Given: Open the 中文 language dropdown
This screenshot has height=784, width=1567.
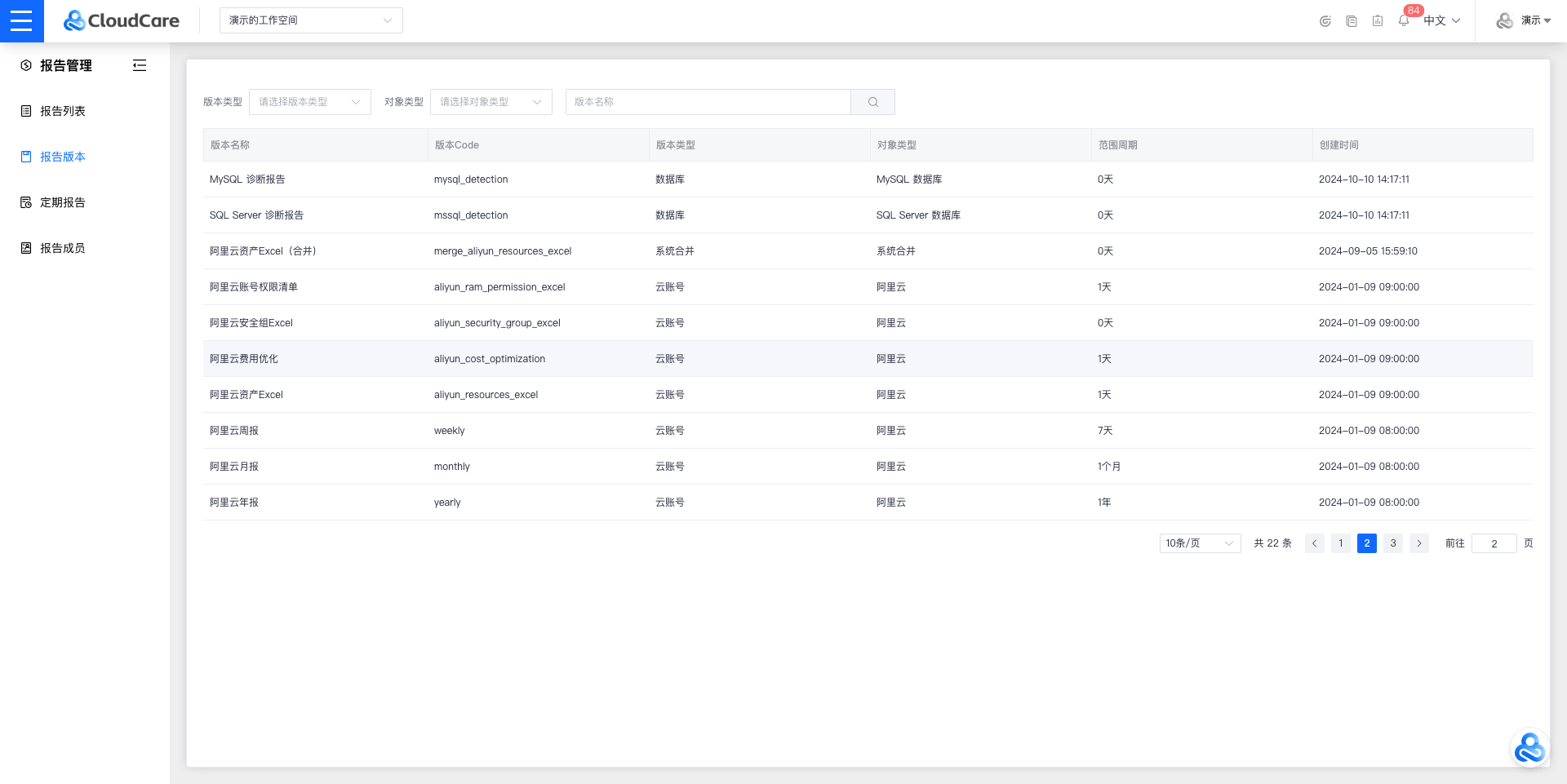Looking at the screenshot, I should pyautogui.click(x=1442, y=20).
